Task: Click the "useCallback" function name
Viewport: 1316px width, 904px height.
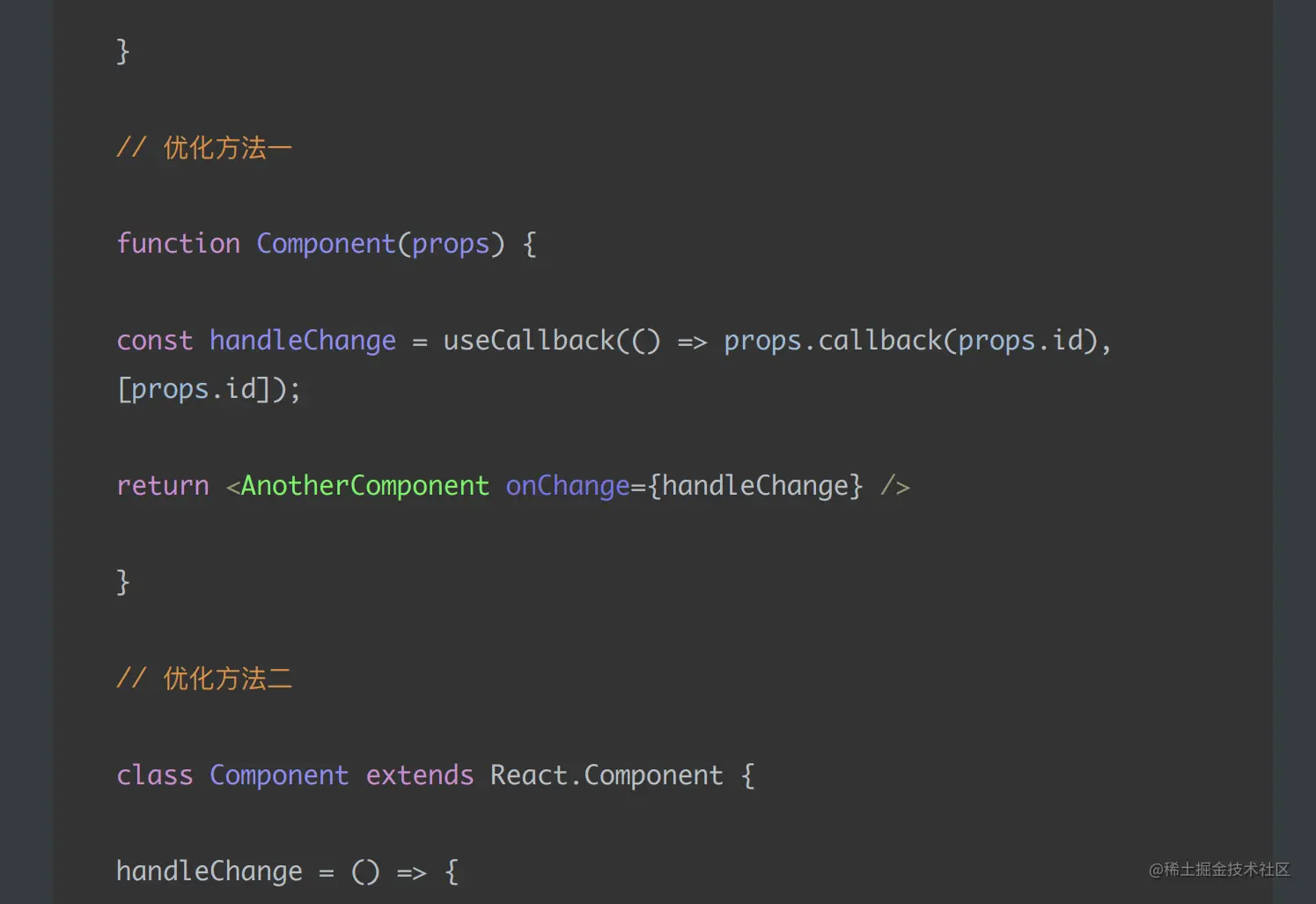Action: click(528, 341)
